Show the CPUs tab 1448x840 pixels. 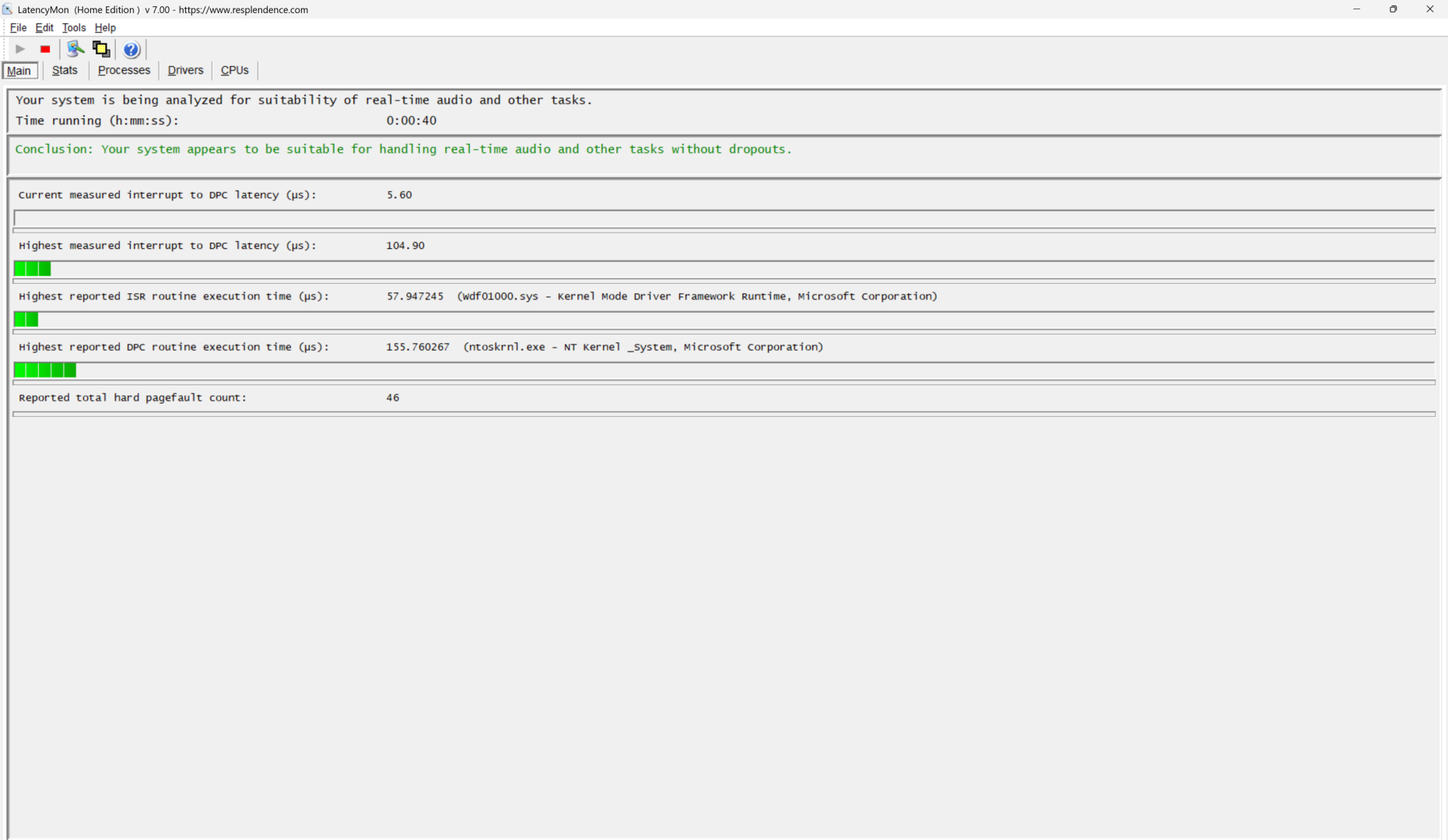pos(234,71)
